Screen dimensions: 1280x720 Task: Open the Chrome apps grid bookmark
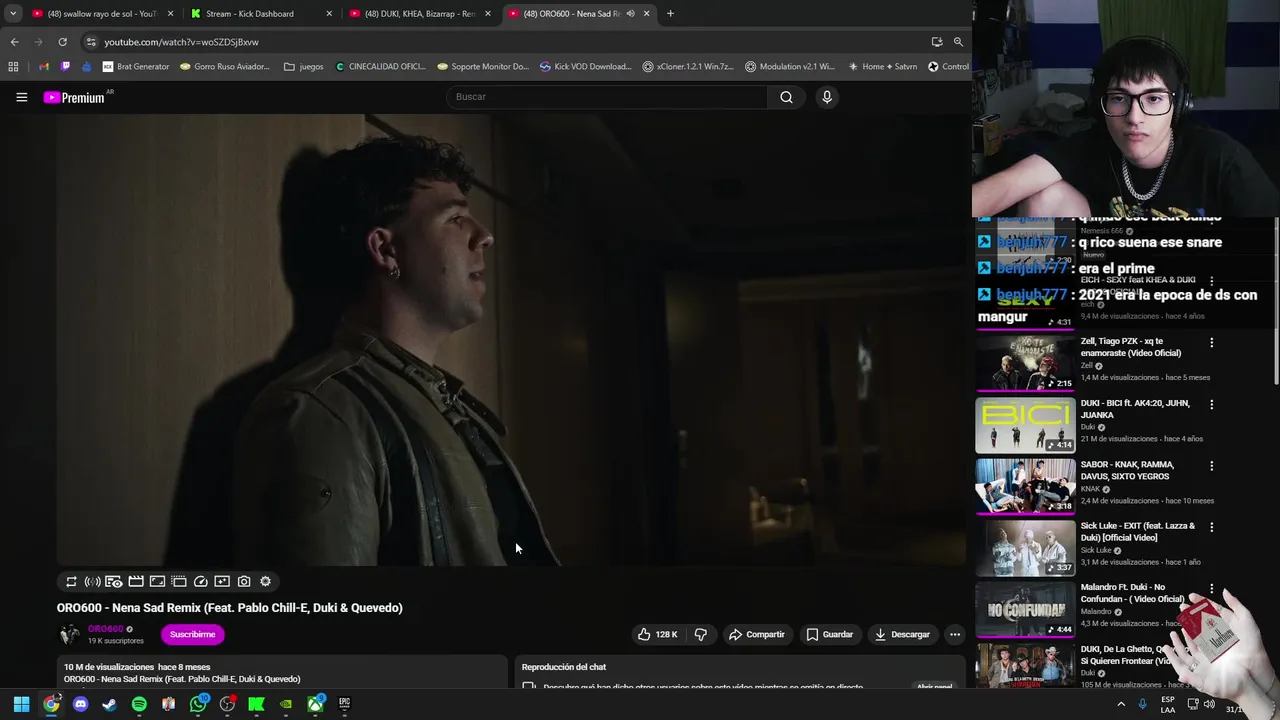[x=13, y=67]
